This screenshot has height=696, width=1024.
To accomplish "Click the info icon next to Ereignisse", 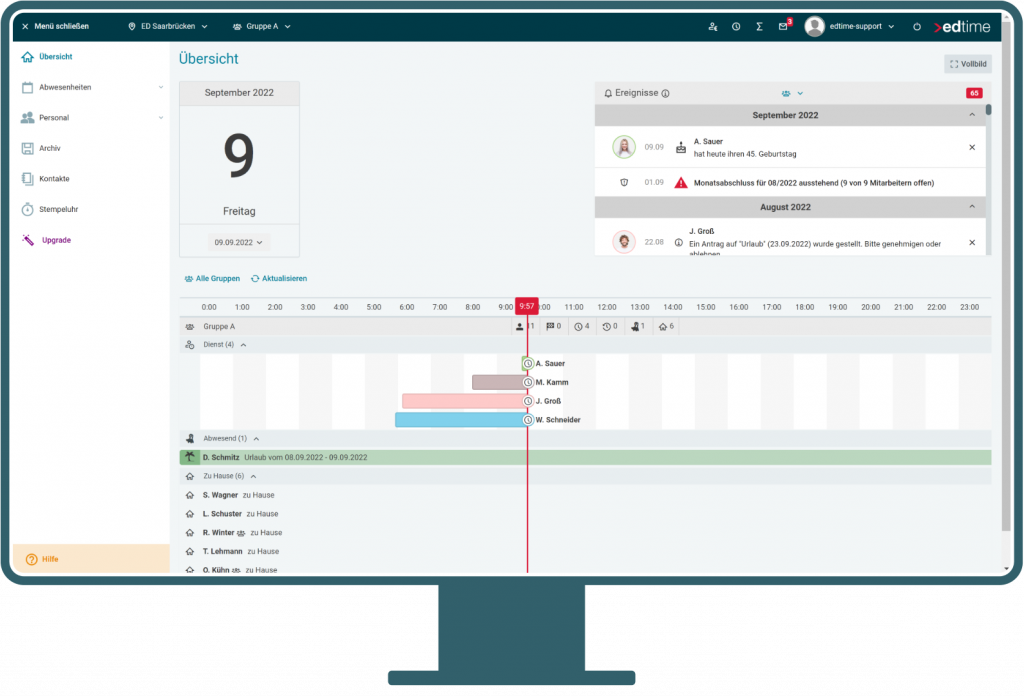I will point(666,93).
